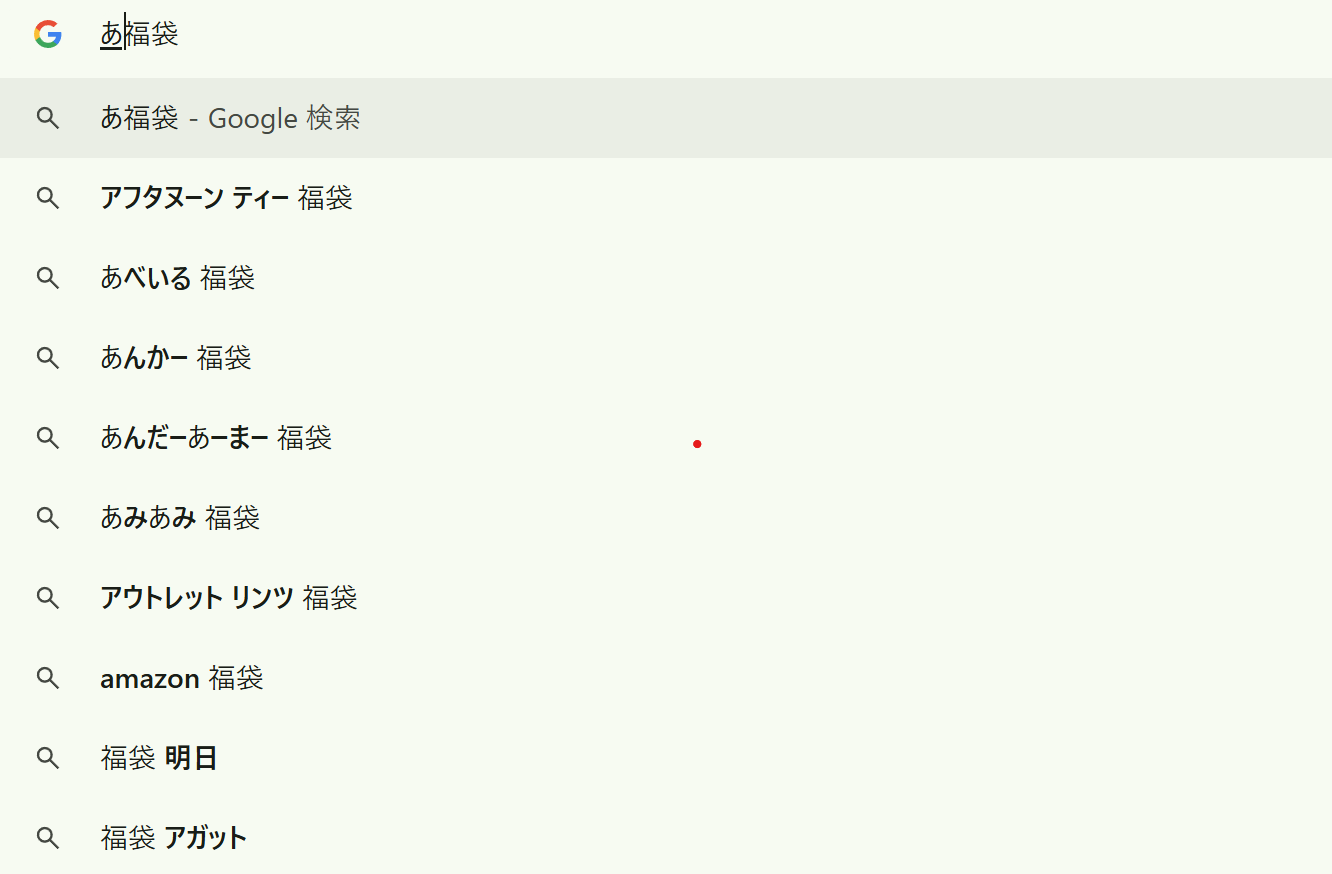
Task: Click the magnifier icon next to あんかー 福袋
Action: click(x=47, y=358)
